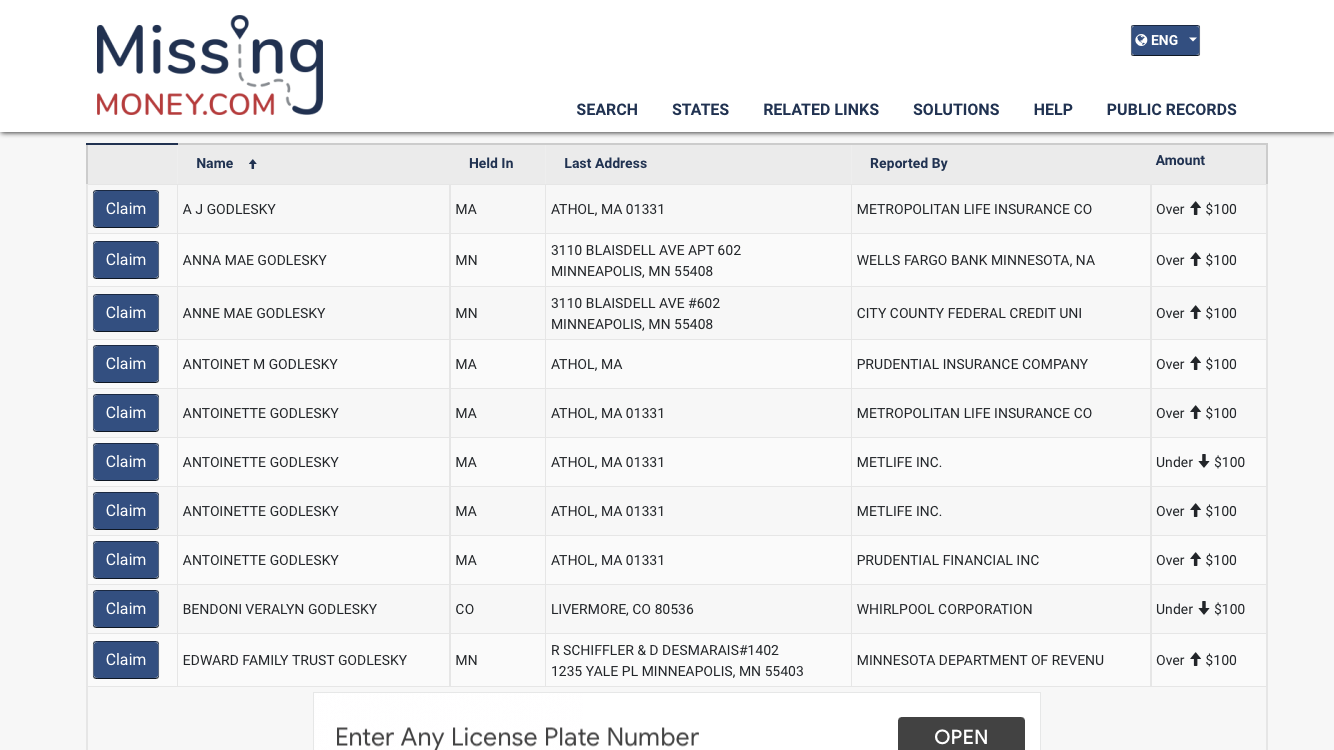Click address LIVERMORE, CO 80536
This screenshot has height=750, width=1334.
(x=622, y=609)
